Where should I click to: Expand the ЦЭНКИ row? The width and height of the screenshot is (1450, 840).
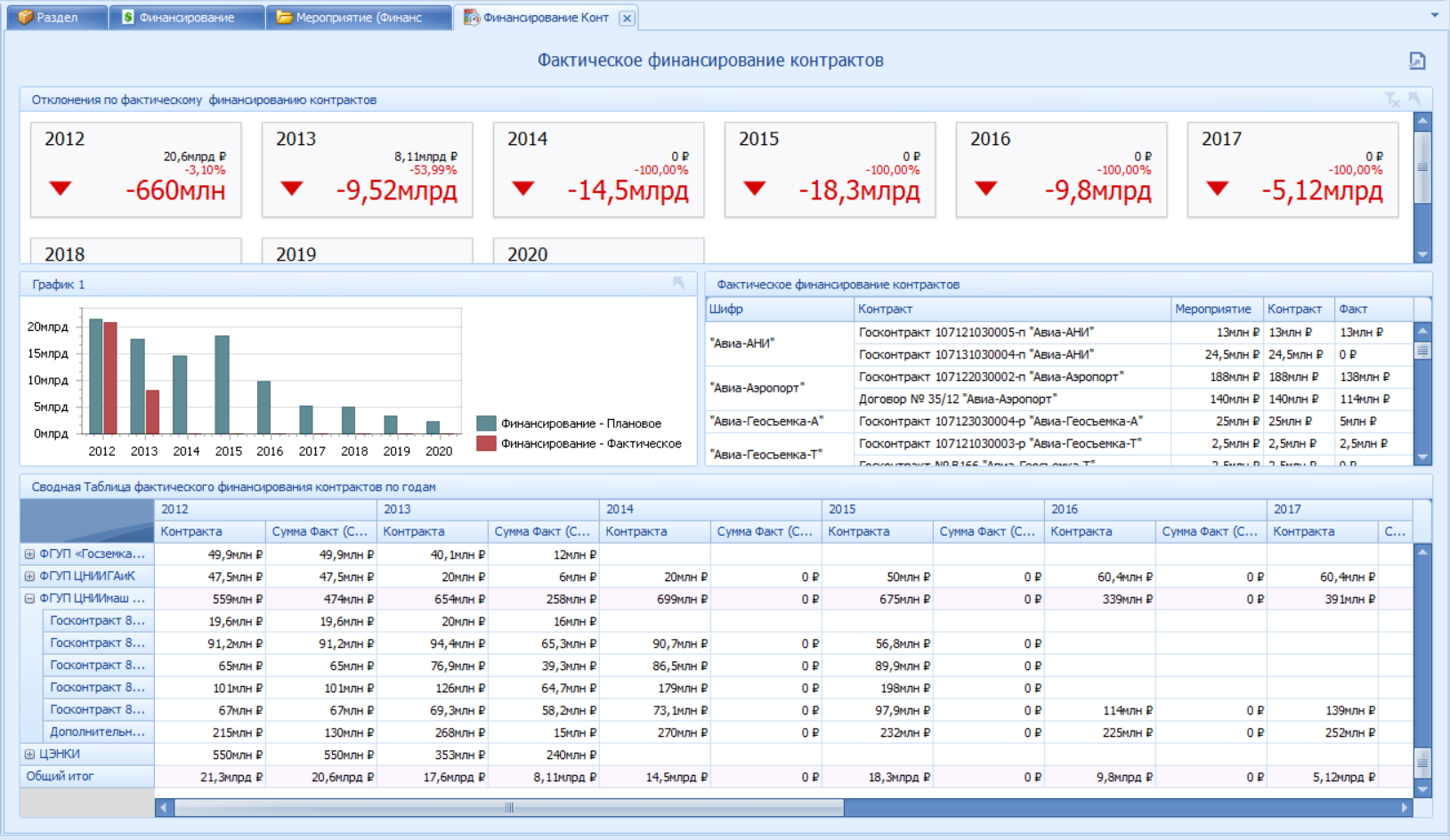29,754
